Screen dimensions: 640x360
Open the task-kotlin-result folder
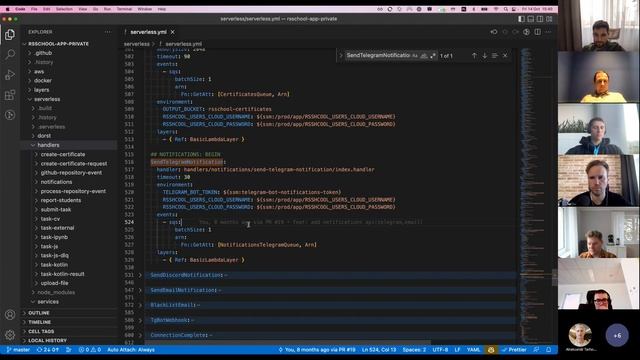62,274
